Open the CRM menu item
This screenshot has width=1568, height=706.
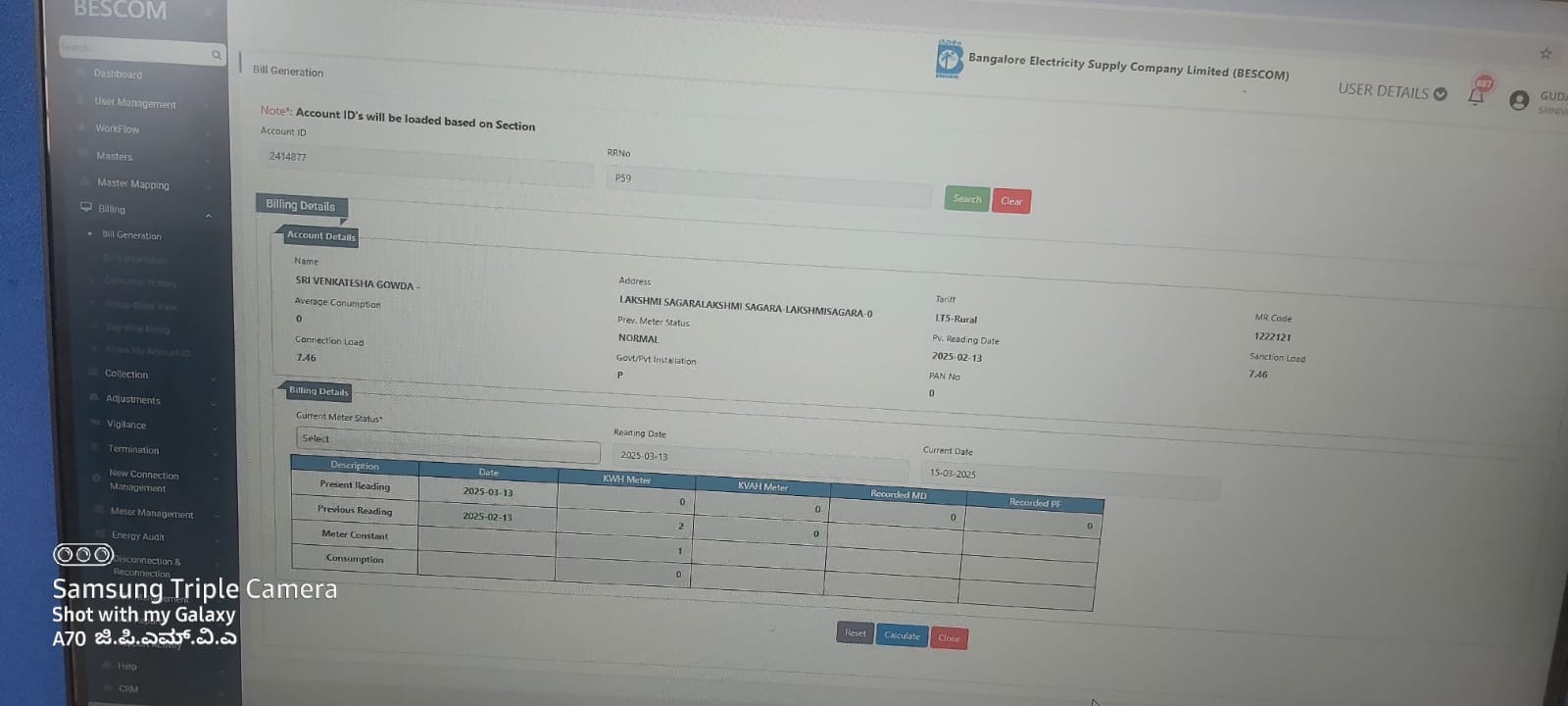[x=128, y=689]
